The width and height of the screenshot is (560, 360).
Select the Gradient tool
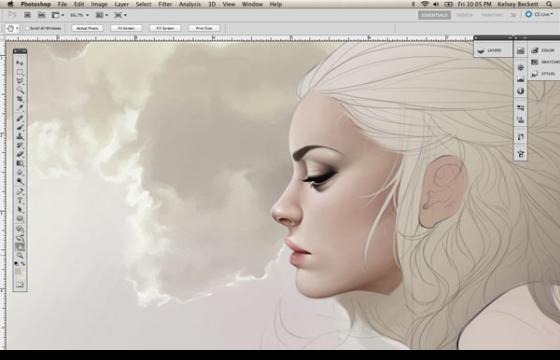[20, 163]
